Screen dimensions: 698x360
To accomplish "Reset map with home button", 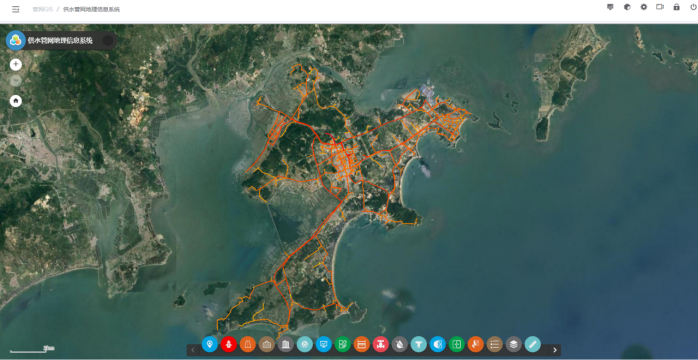I will click(x=16, y=101).
